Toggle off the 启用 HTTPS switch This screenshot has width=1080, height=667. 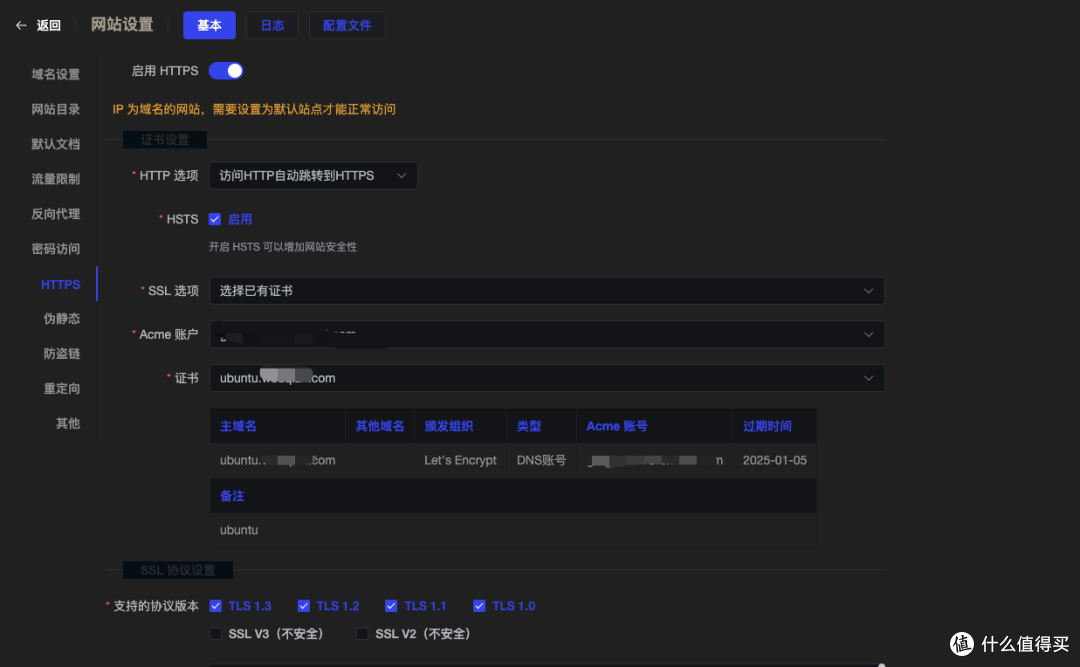tap(227, 70)
